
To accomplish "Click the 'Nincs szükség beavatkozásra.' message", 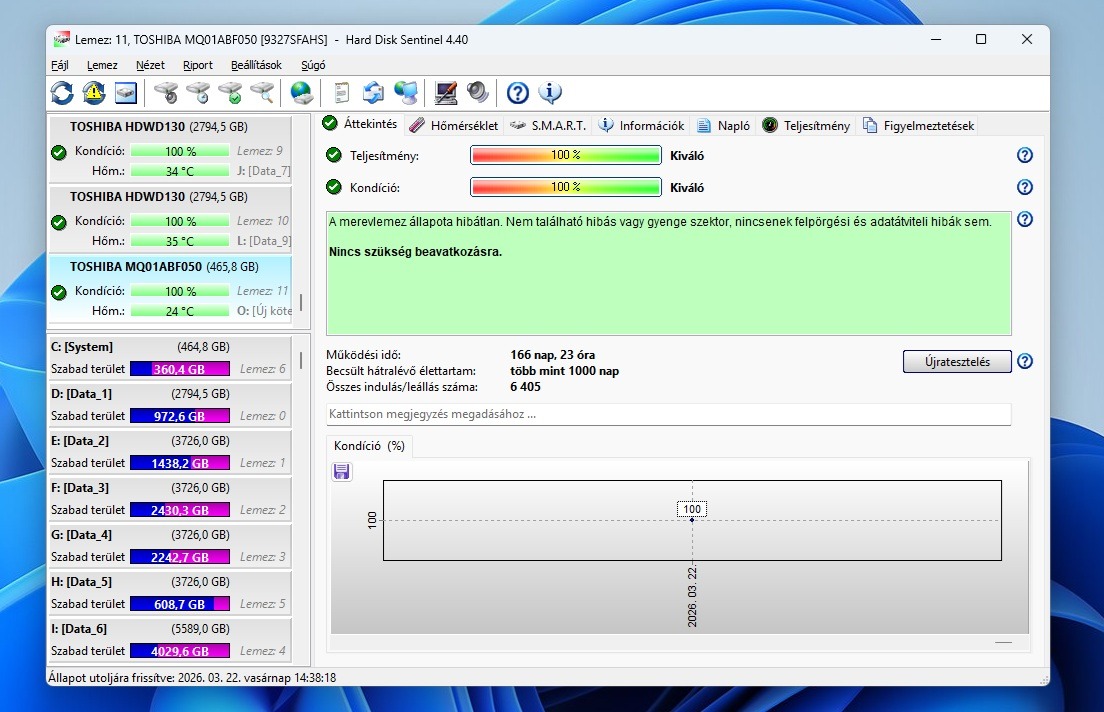I will (415, 251).
